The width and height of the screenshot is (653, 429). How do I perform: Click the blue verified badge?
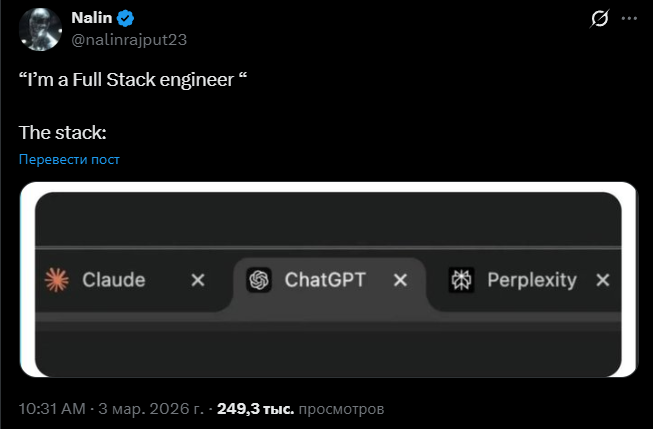tap(125, 19)
